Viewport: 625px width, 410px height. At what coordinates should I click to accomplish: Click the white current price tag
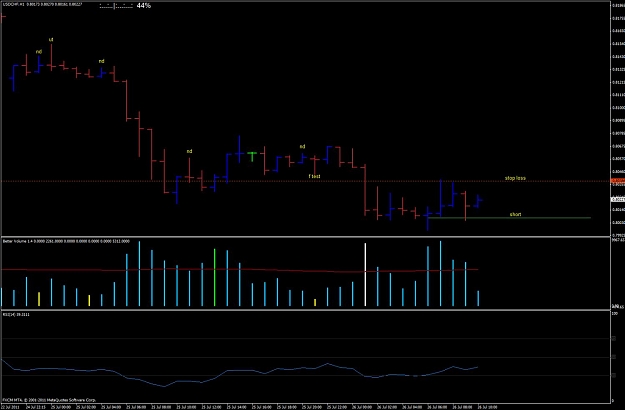pos(617,199)
